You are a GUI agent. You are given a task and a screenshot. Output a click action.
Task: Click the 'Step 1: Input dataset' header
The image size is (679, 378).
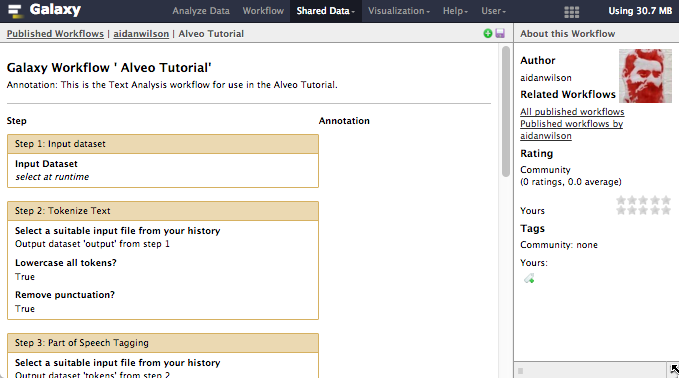[x=163, y=144]
